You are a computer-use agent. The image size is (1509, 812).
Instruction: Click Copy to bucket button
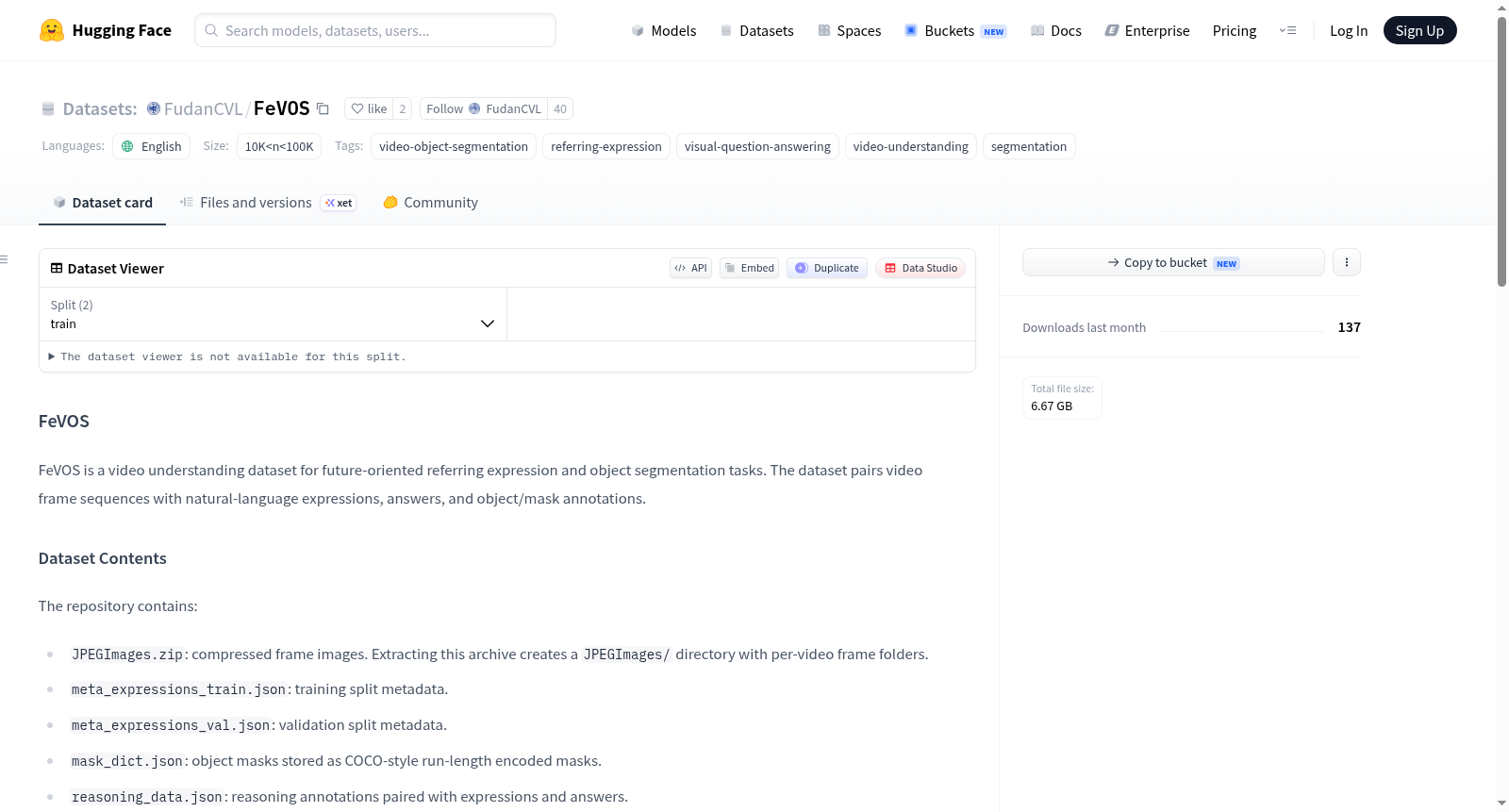(x=1173, y=262)
